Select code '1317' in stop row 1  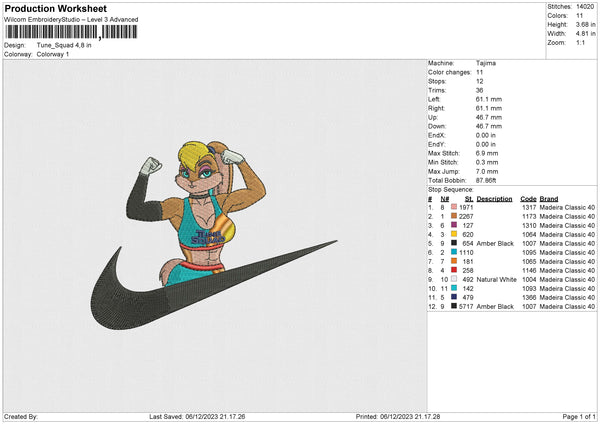529,207
